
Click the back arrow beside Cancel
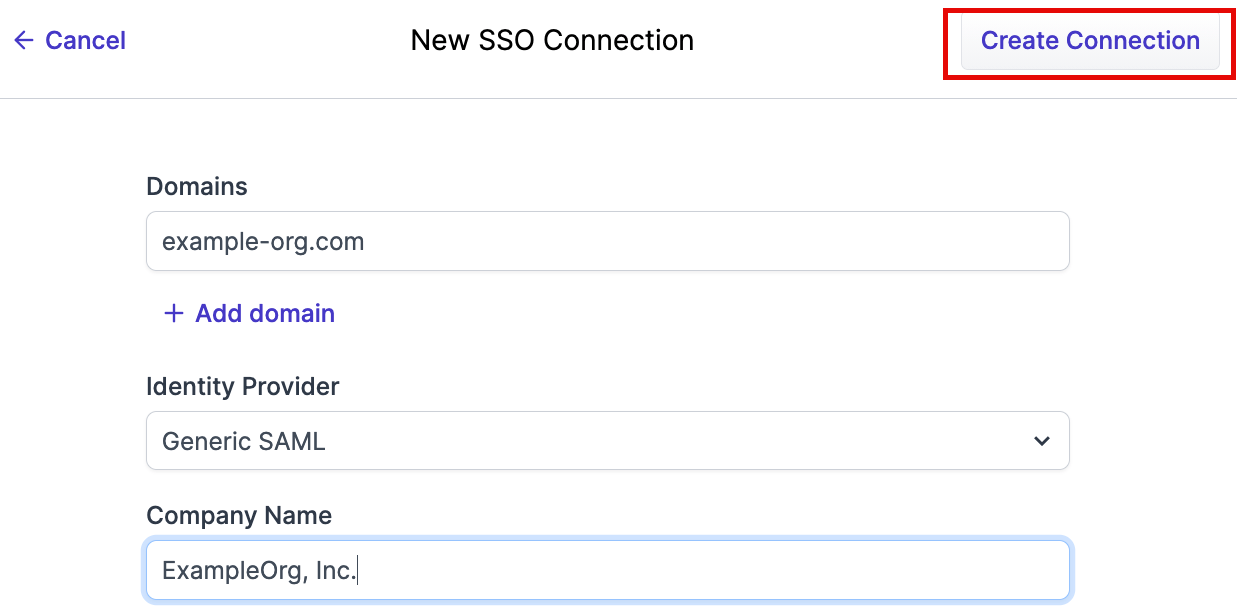[24, 41]
